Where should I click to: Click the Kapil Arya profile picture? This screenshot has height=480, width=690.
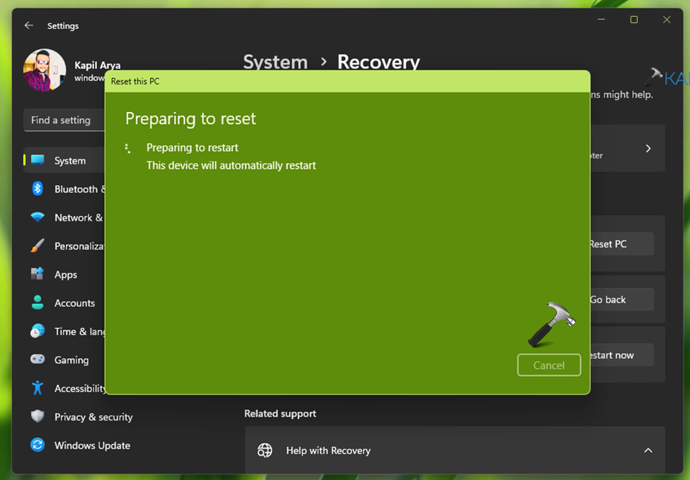[x=44, y=70]
